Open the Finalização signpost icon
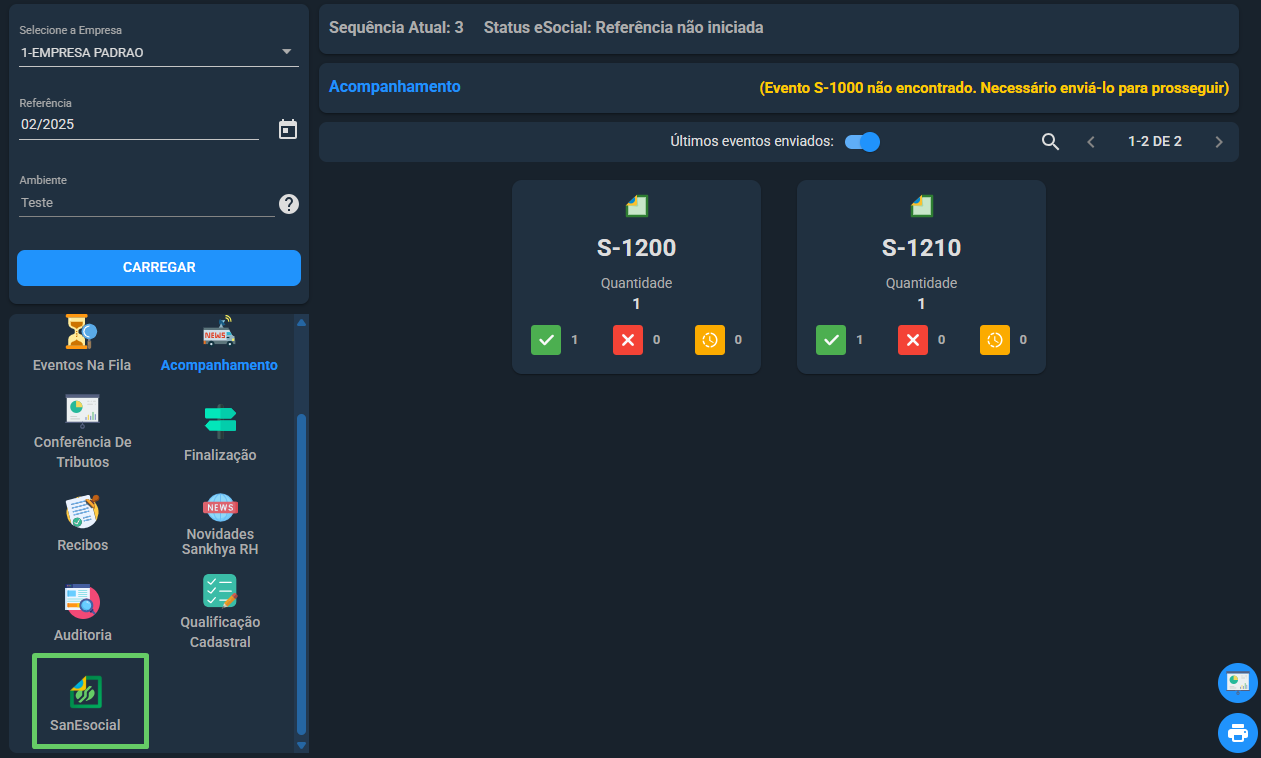 coord(220,422)
